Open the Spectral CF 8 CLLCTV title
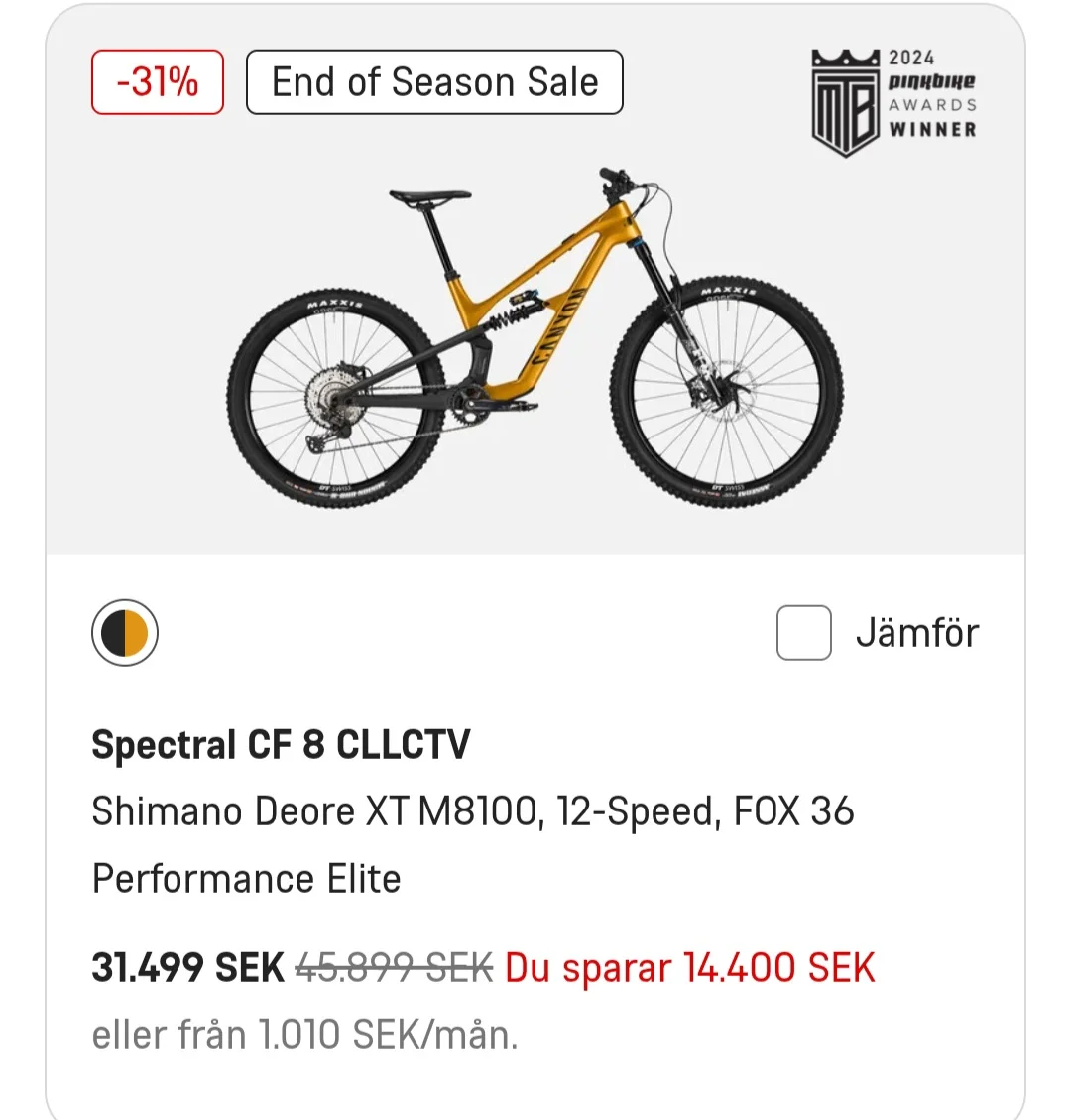 click(x=281, y=745)
